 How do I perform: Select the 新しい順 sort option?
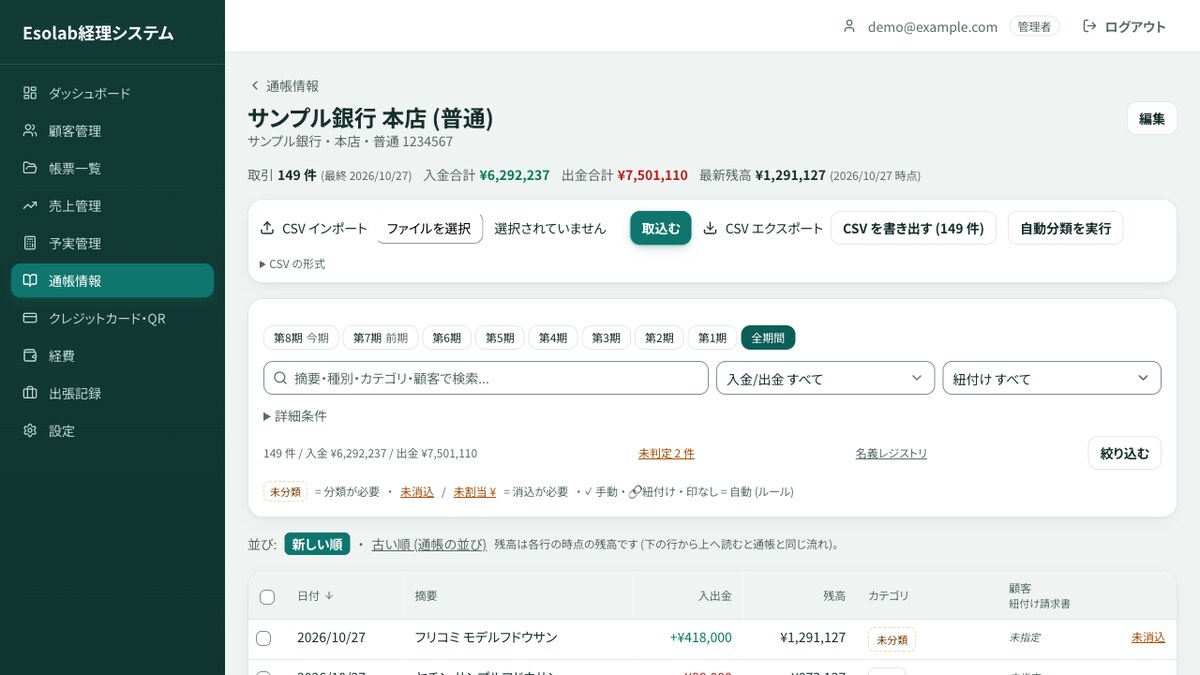(x=317, y=544)
